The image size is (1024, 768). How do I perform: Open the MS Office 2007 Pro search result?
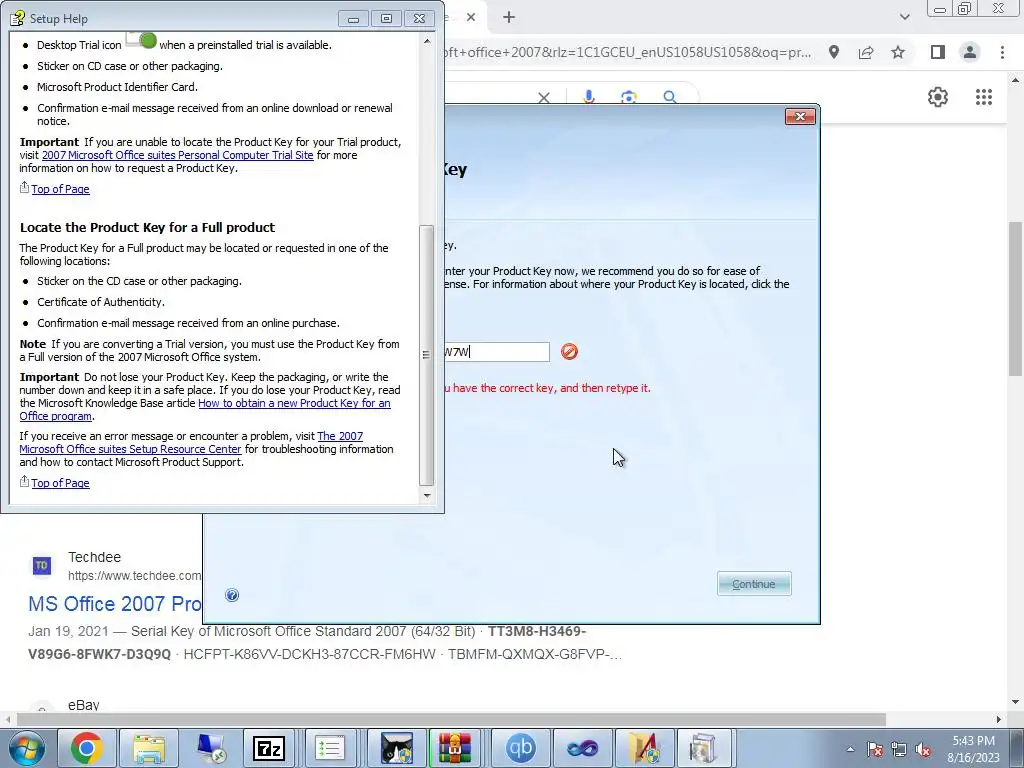coord(115,603)
